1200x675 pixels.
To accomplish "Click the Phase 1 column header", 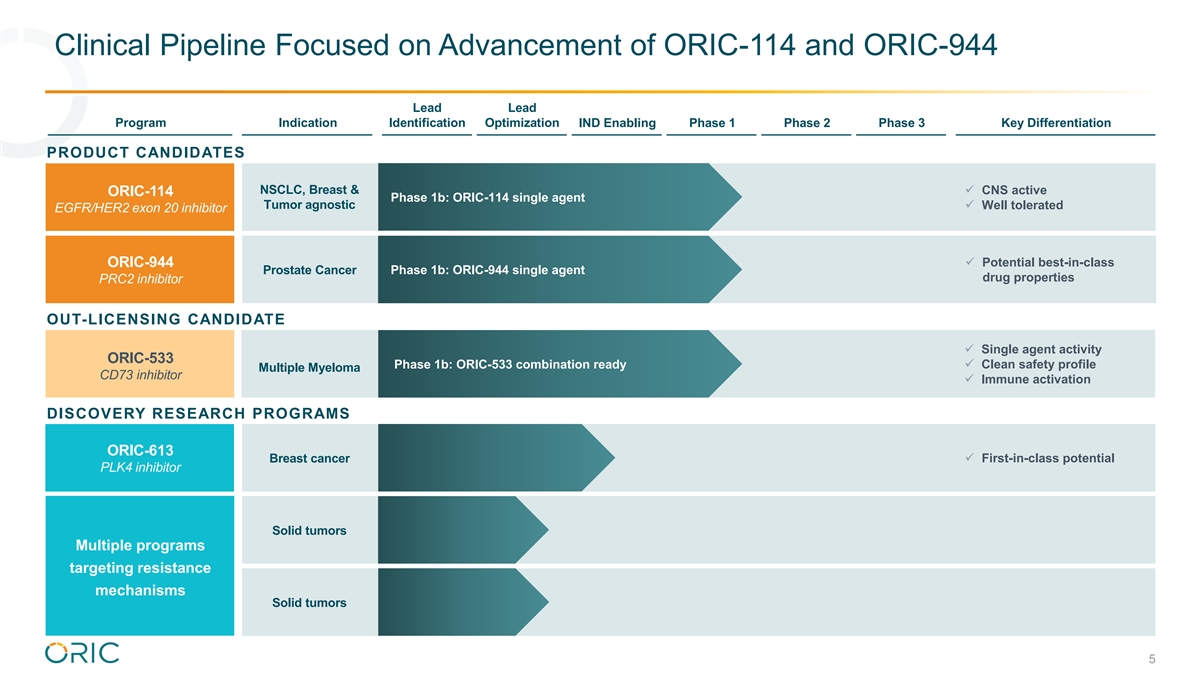I will coord(712,123).
